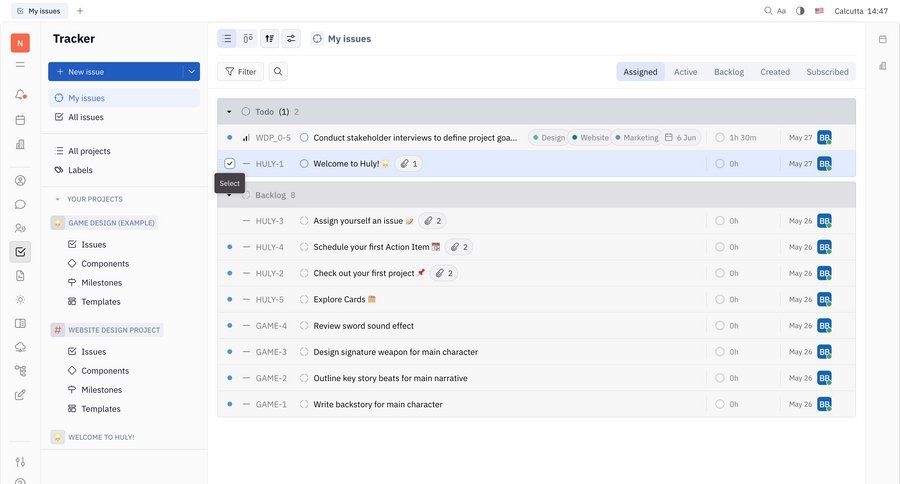900x484 pixels.
Task: Open the hierarchy tree icon in sidebar
Action: pyautogui.click(x=20, y=371)
